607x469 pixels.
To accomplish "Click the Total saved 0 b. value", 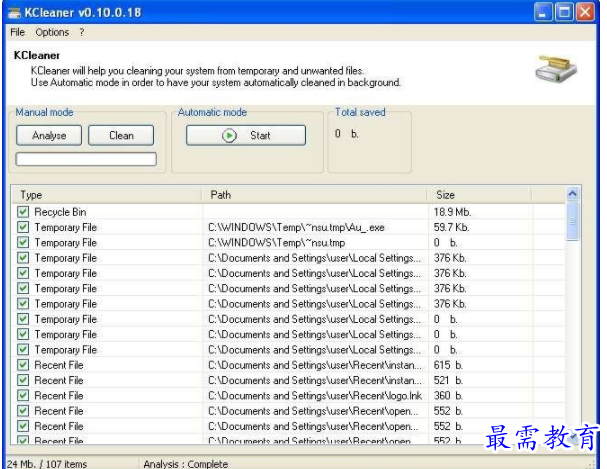I will pyautogui.click(x=346, y=134).
